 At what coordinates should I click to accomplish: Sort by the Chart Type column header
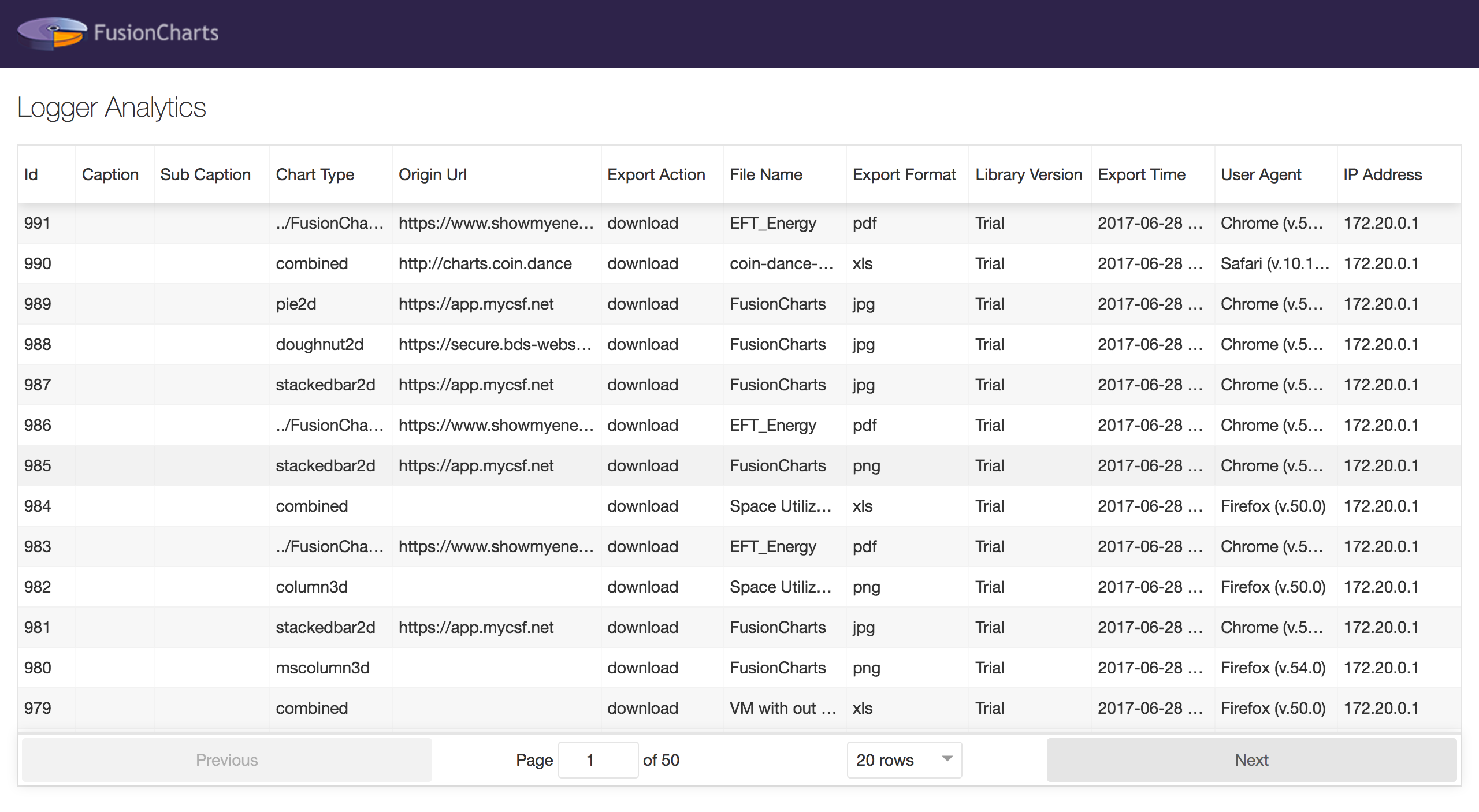pyautogui.click(x=315, y=174)
